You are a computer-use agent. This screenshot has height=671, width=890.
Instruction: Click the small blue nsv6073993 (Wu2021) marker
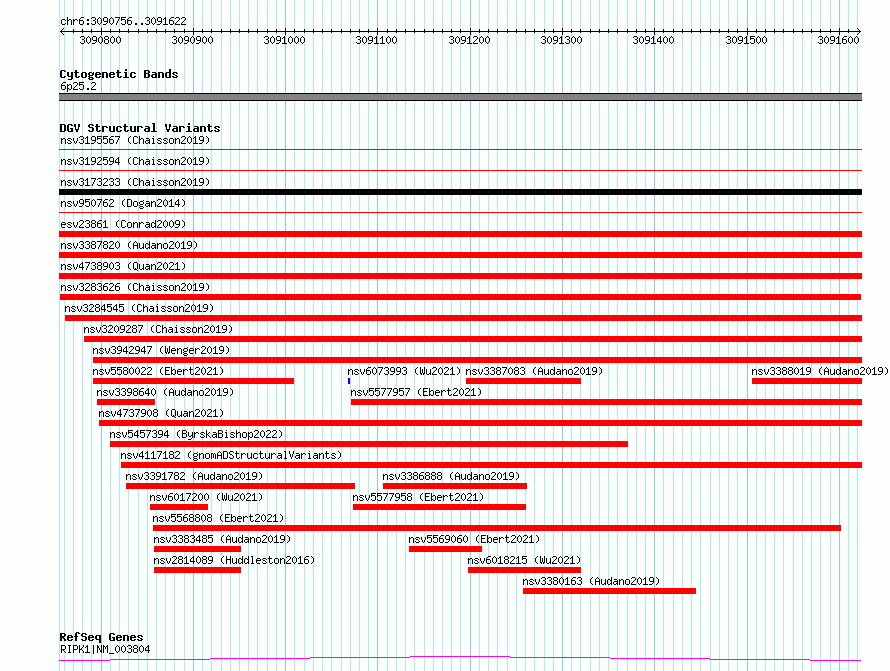[x=349, y=381]
